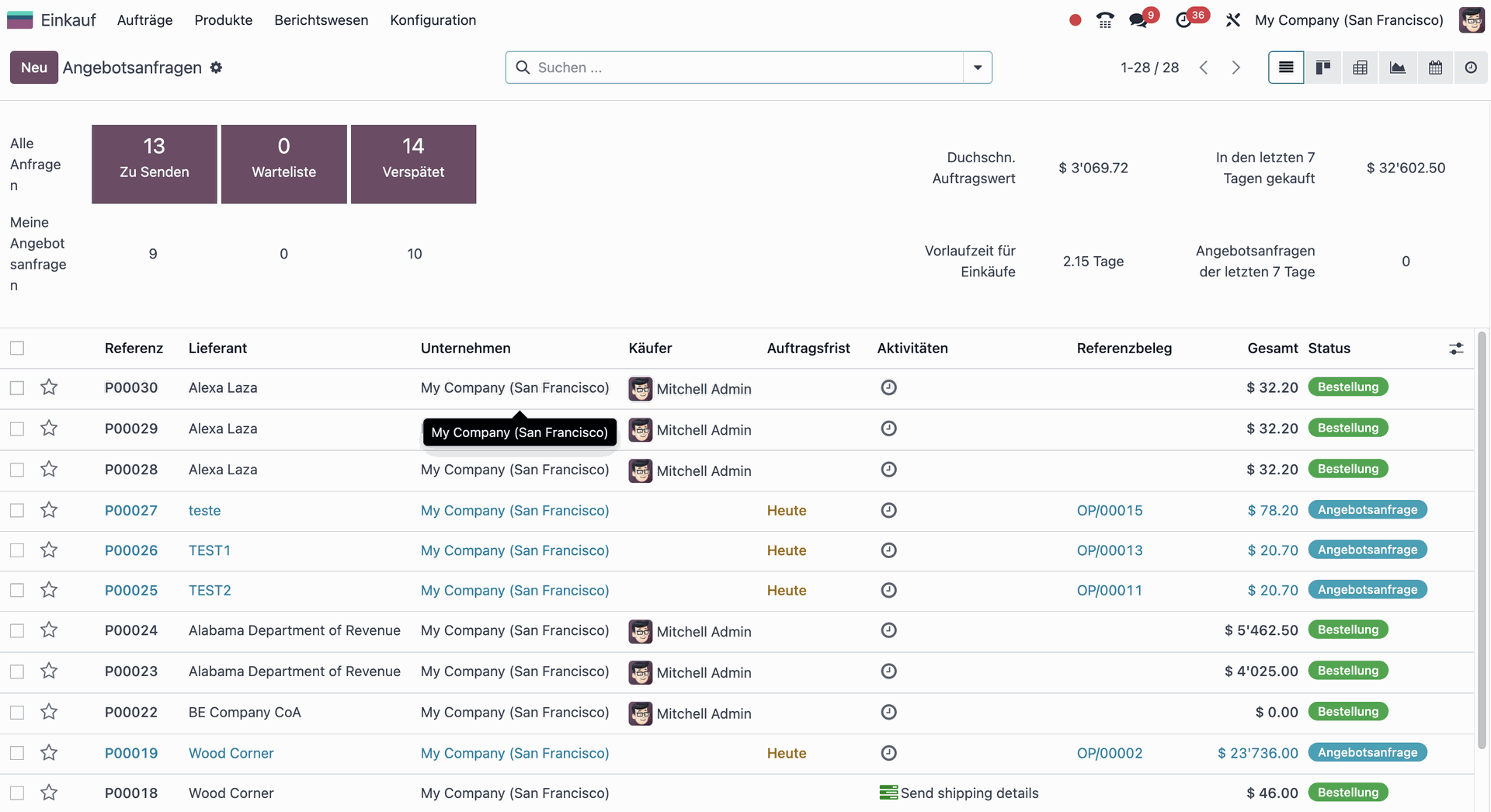1491x812 pixels.
Task: Select all rows with header checkbox
Action: tap(17, 348)
